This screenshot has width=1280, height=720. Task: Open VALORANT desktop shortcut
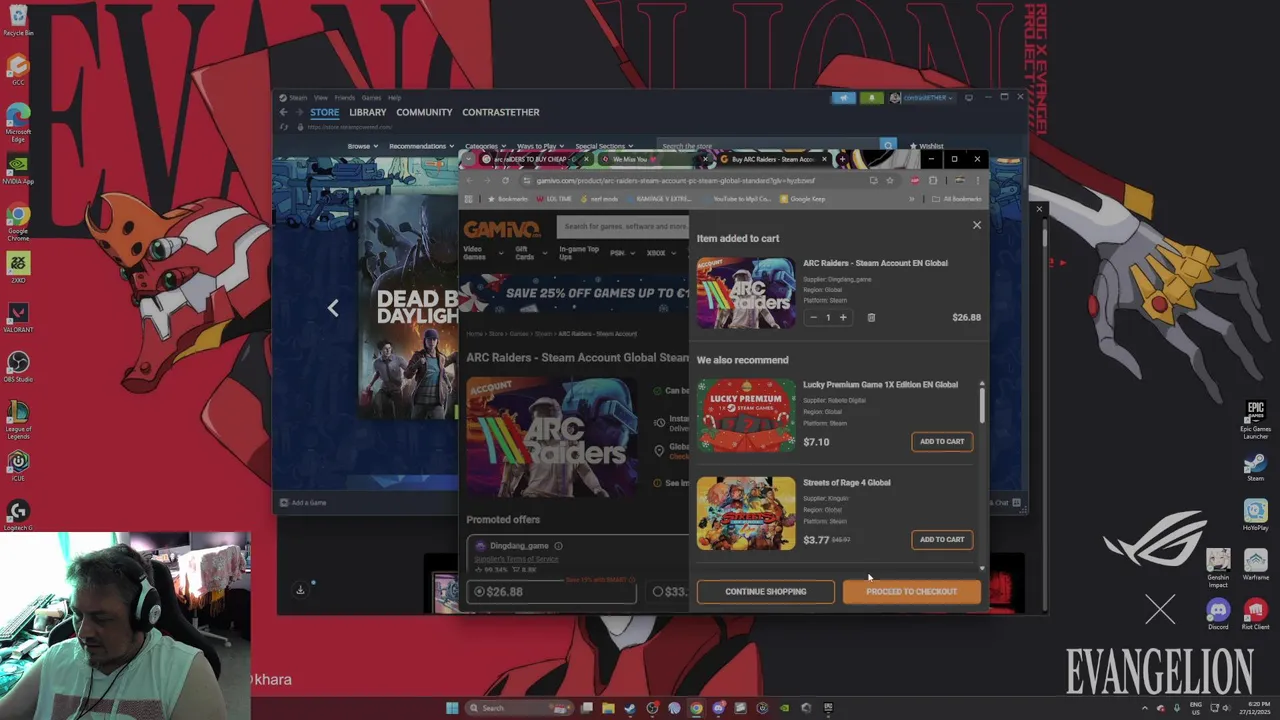18,318
